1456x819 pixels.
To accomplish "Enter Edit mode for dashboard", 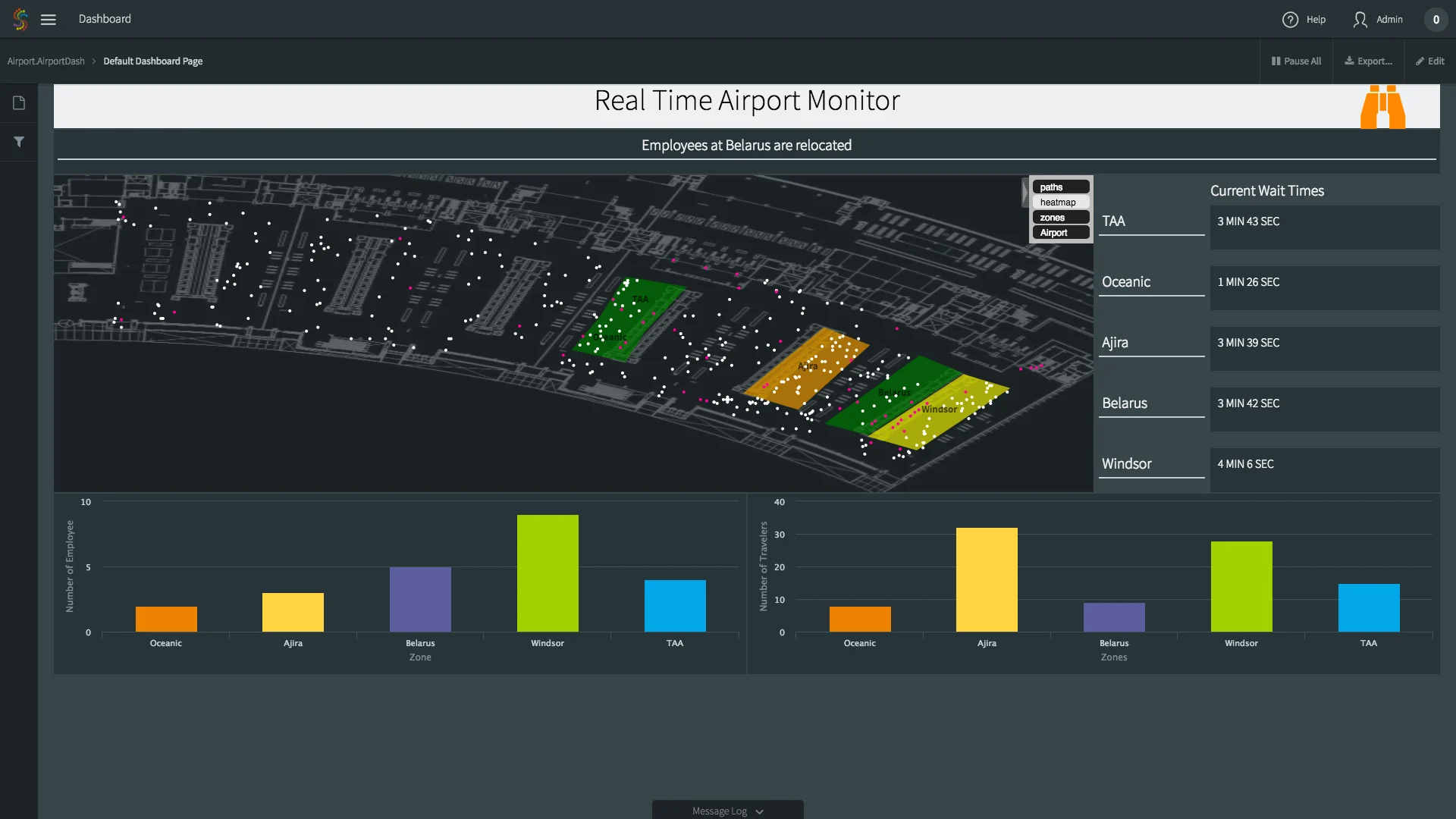I will (x=1430, y=61).
